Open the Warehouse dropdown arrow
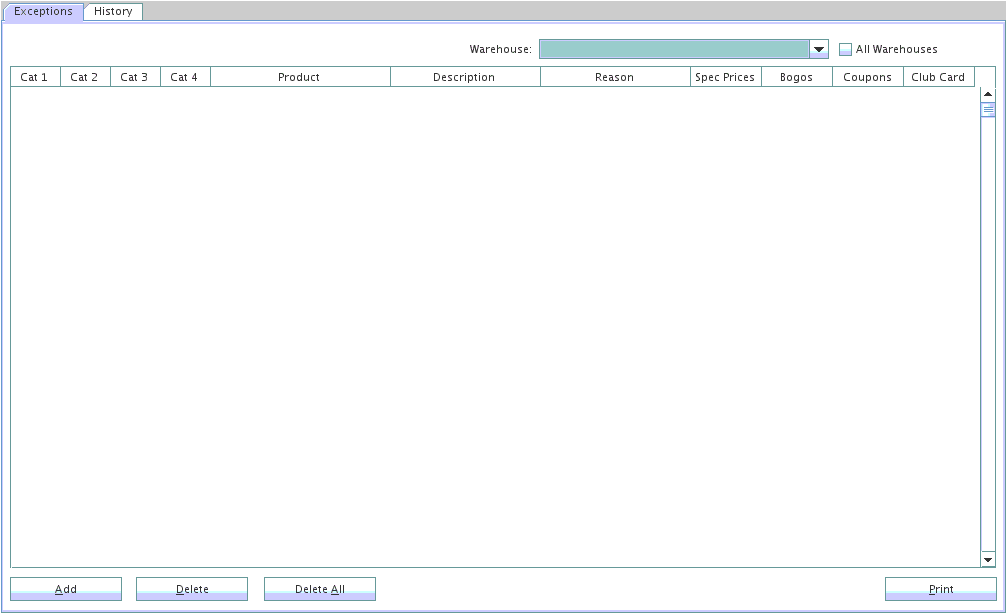The height and width of the screenshot is (614, 1007). (x=819, y=49)
